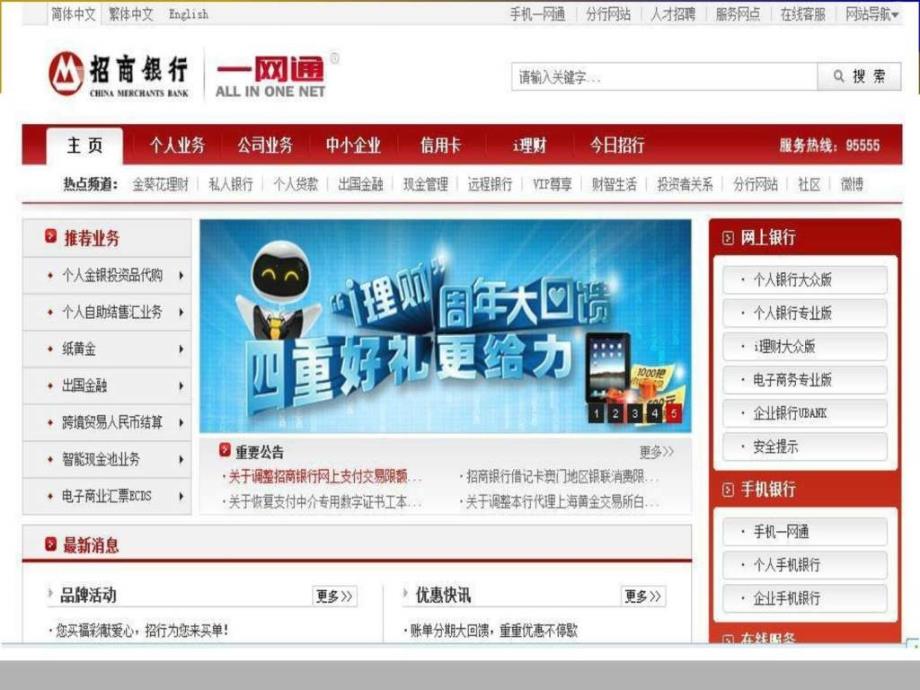920x690 pixels.
Task: Click the square icon beside 网上银行
Action: pyautogui.click(x=728, y=238)
